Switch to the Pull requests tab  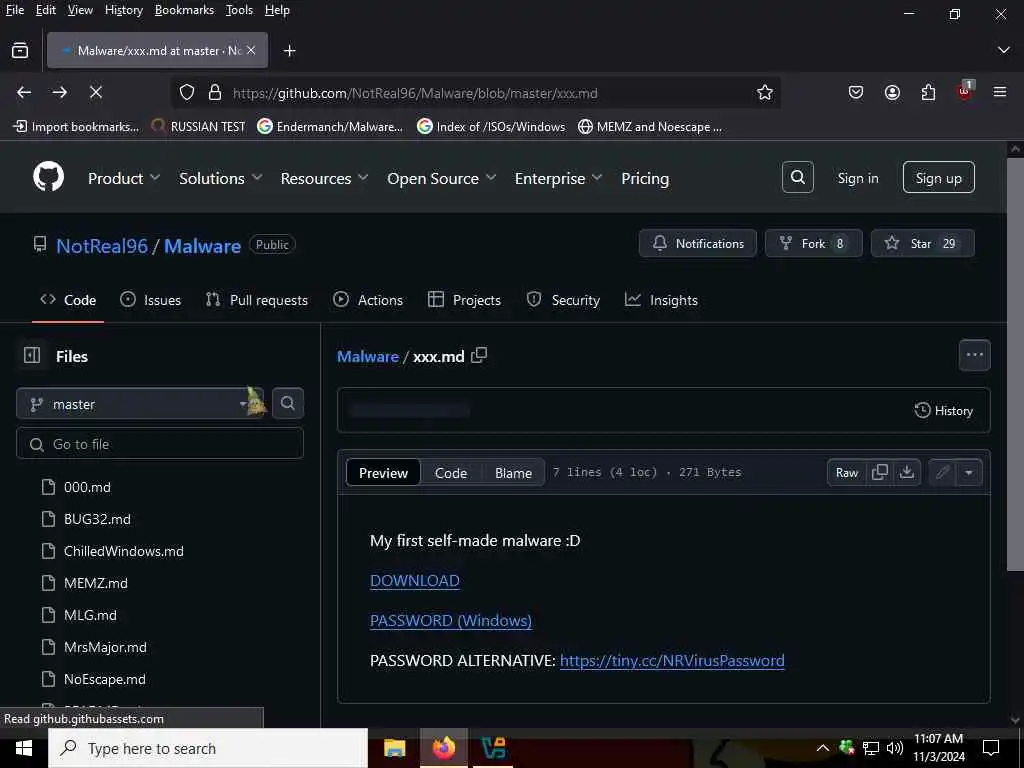(x=257, y=300)
